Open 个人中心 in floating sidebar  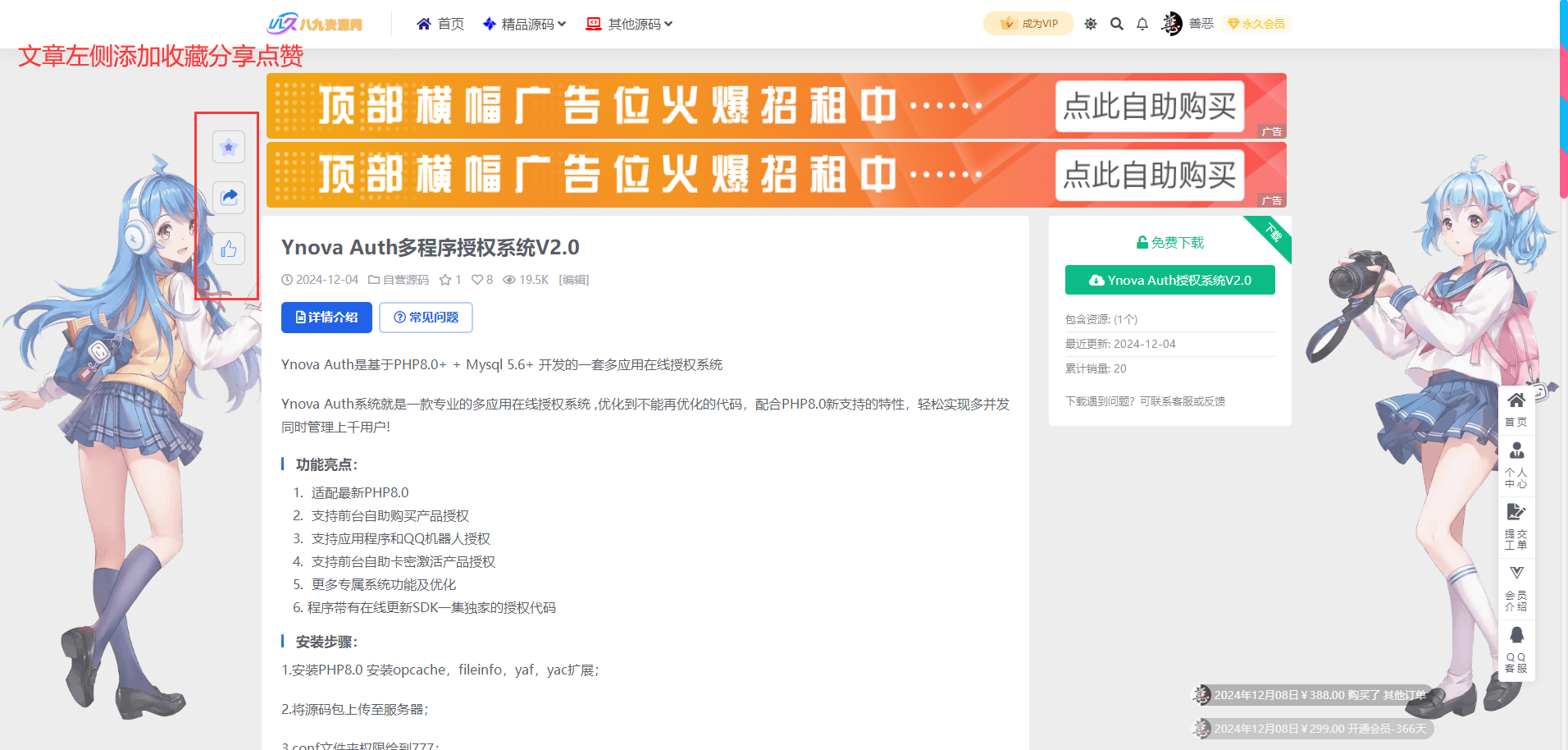point(1516,464)
